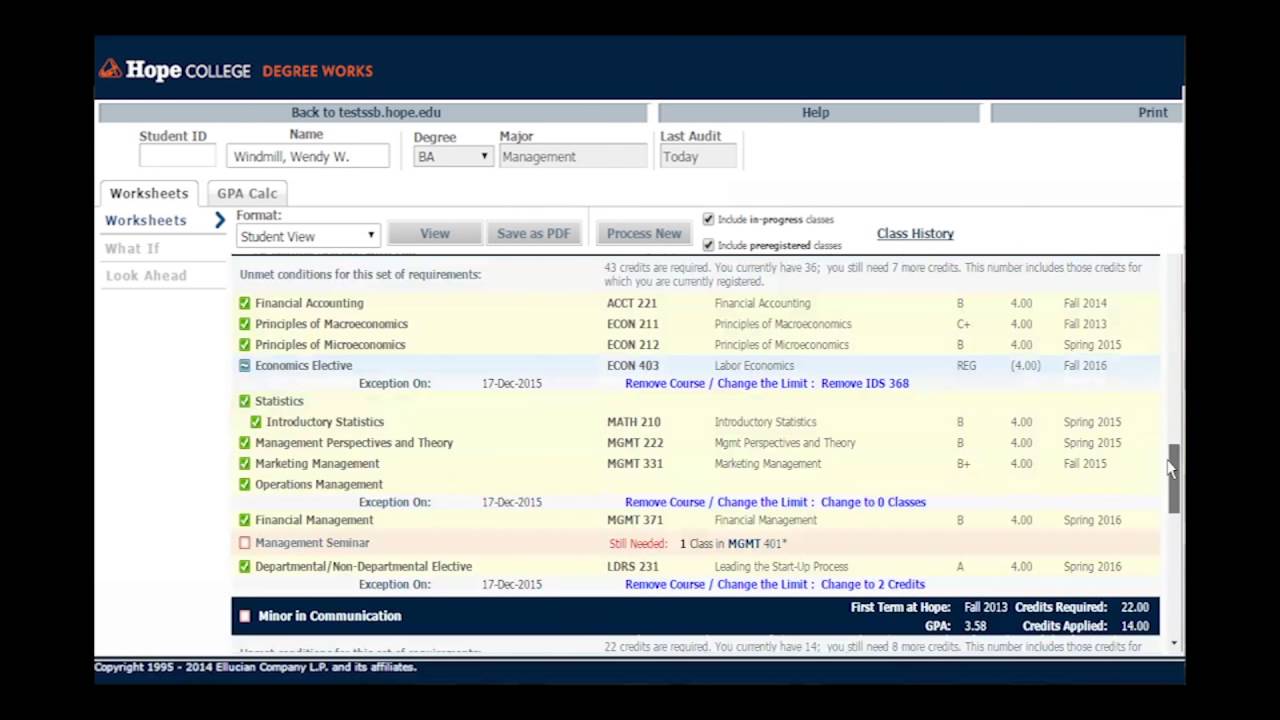The width and height of the screenshot is (1280, 720).
Task: Click course code ECON 212
Action: pos(633,345)
